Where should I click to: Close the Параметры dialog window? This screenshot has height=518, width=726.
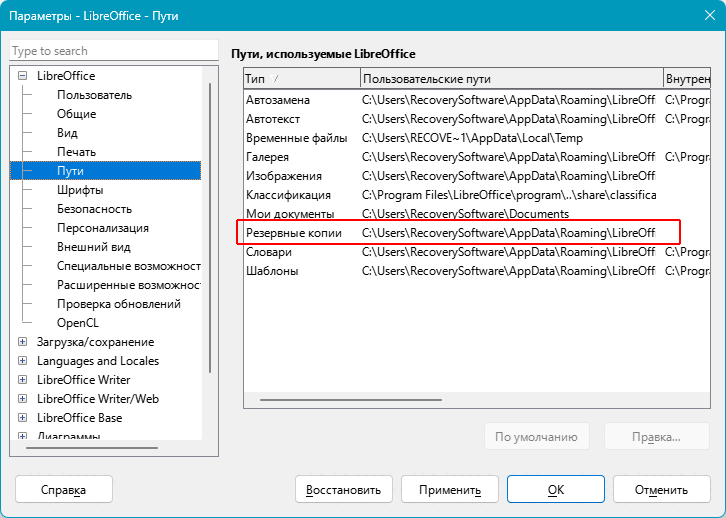pos(709,15)
